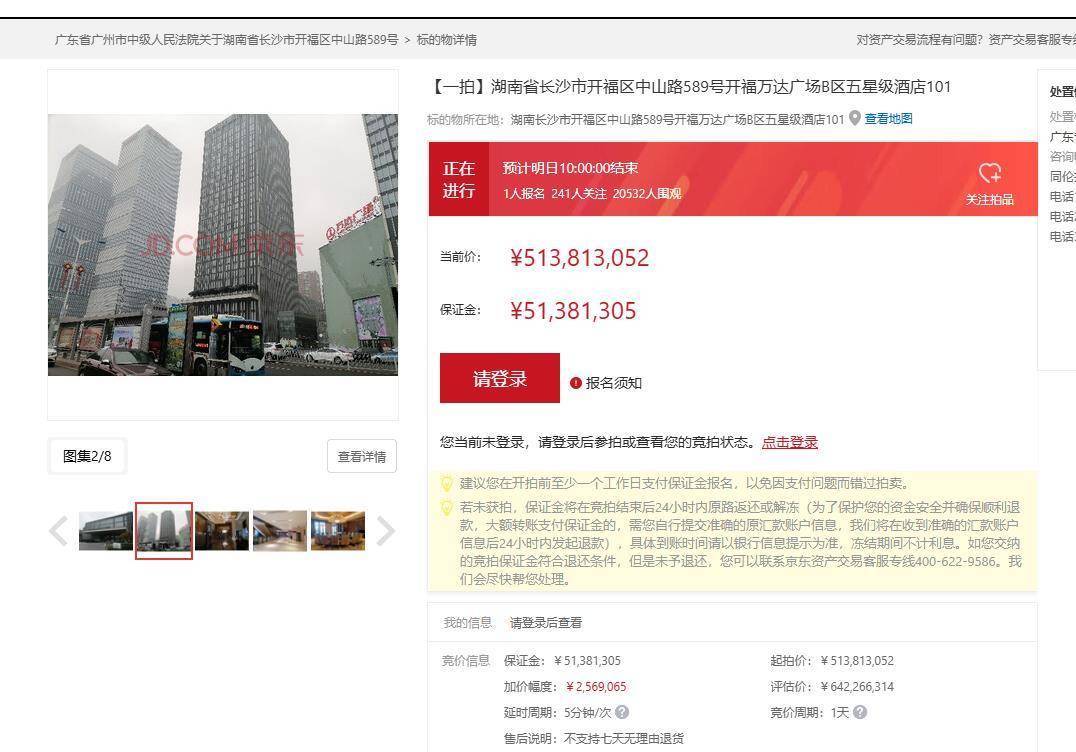Click the 正在进行 status badge

458,179
